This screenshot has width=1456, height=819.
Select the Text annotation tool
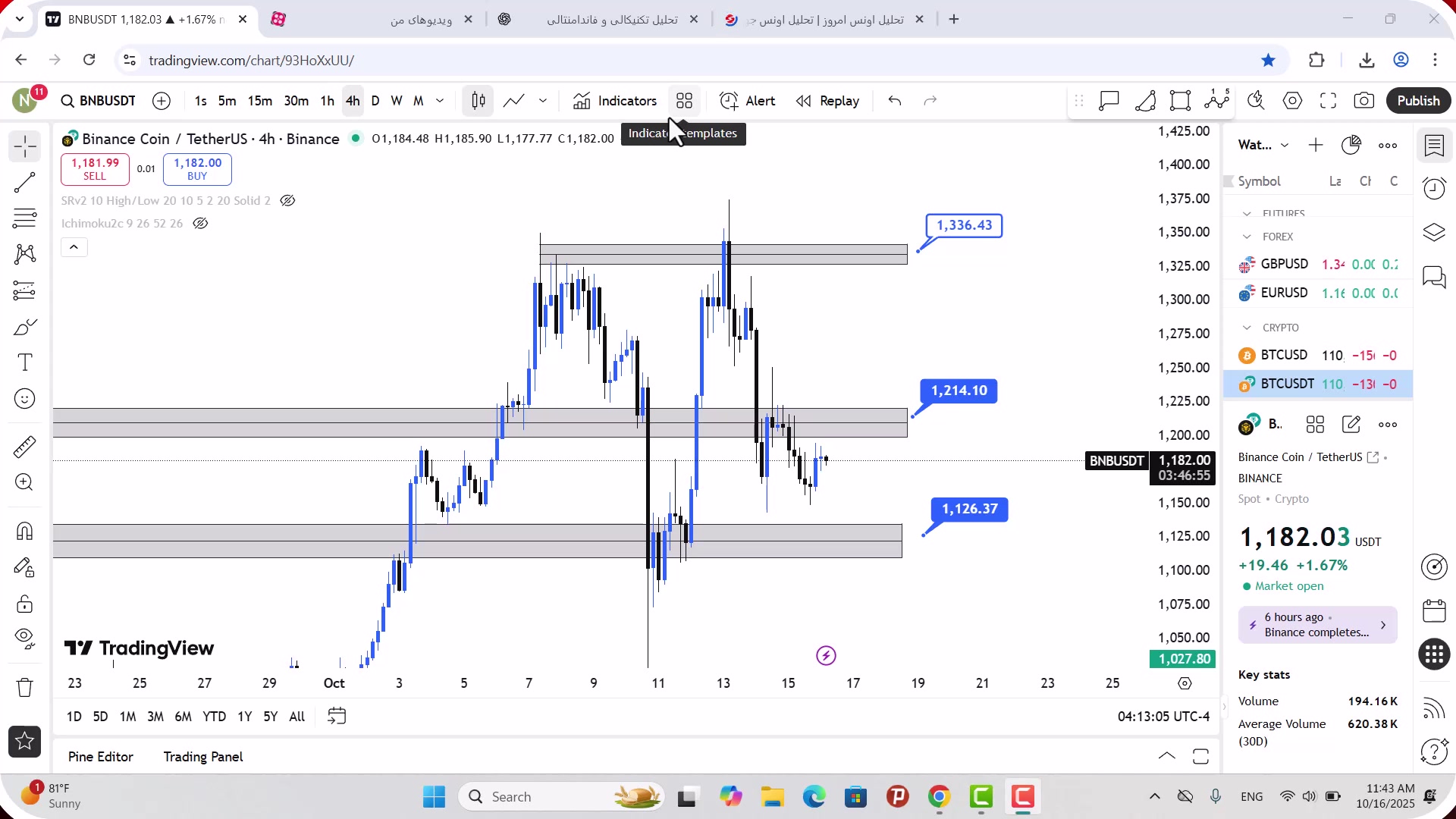pyautogui.click(x=25, y=362)
